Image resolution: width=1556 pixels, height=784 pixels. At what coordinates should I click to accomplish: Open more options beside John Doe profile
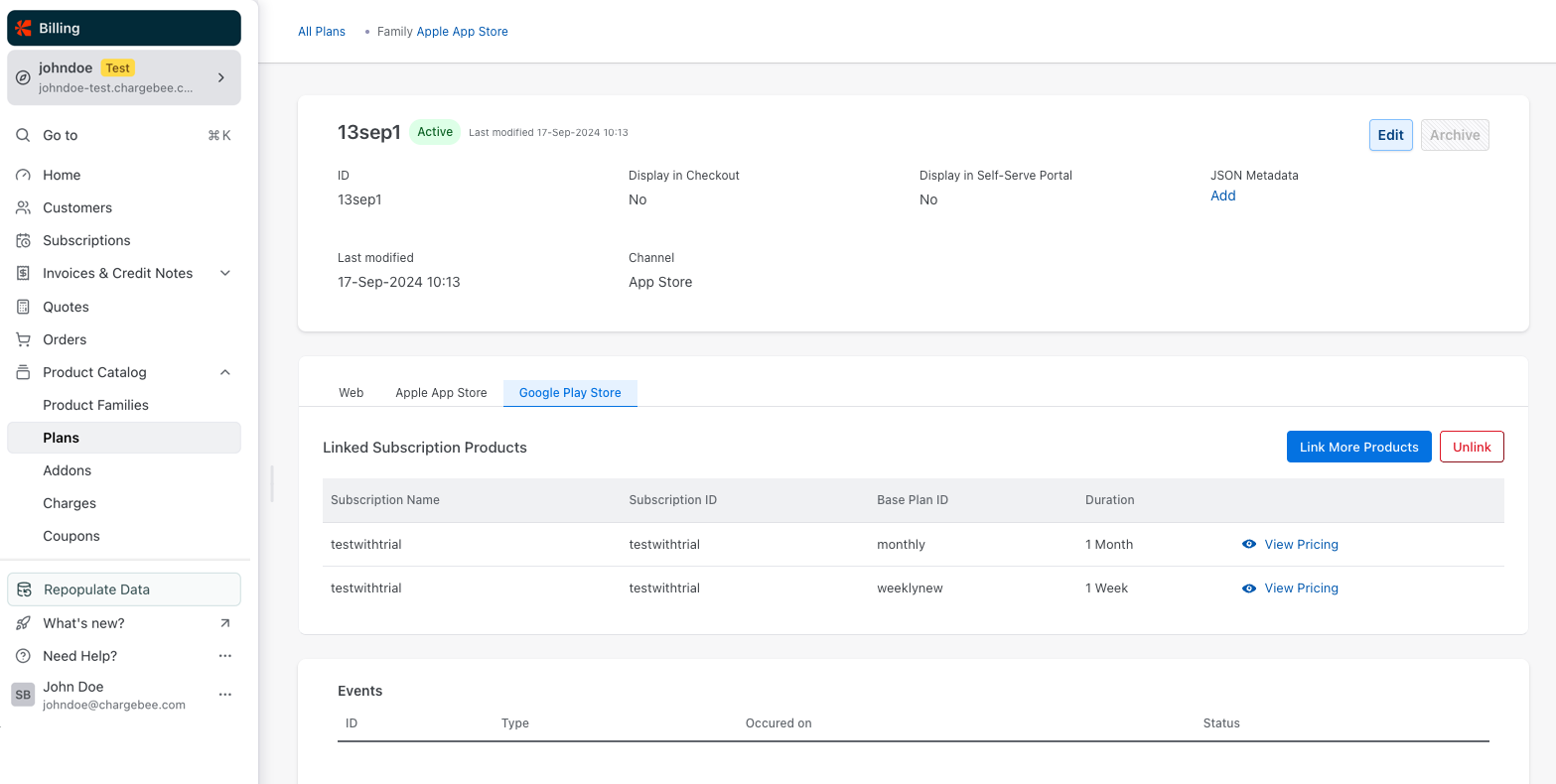click(225, 695)
